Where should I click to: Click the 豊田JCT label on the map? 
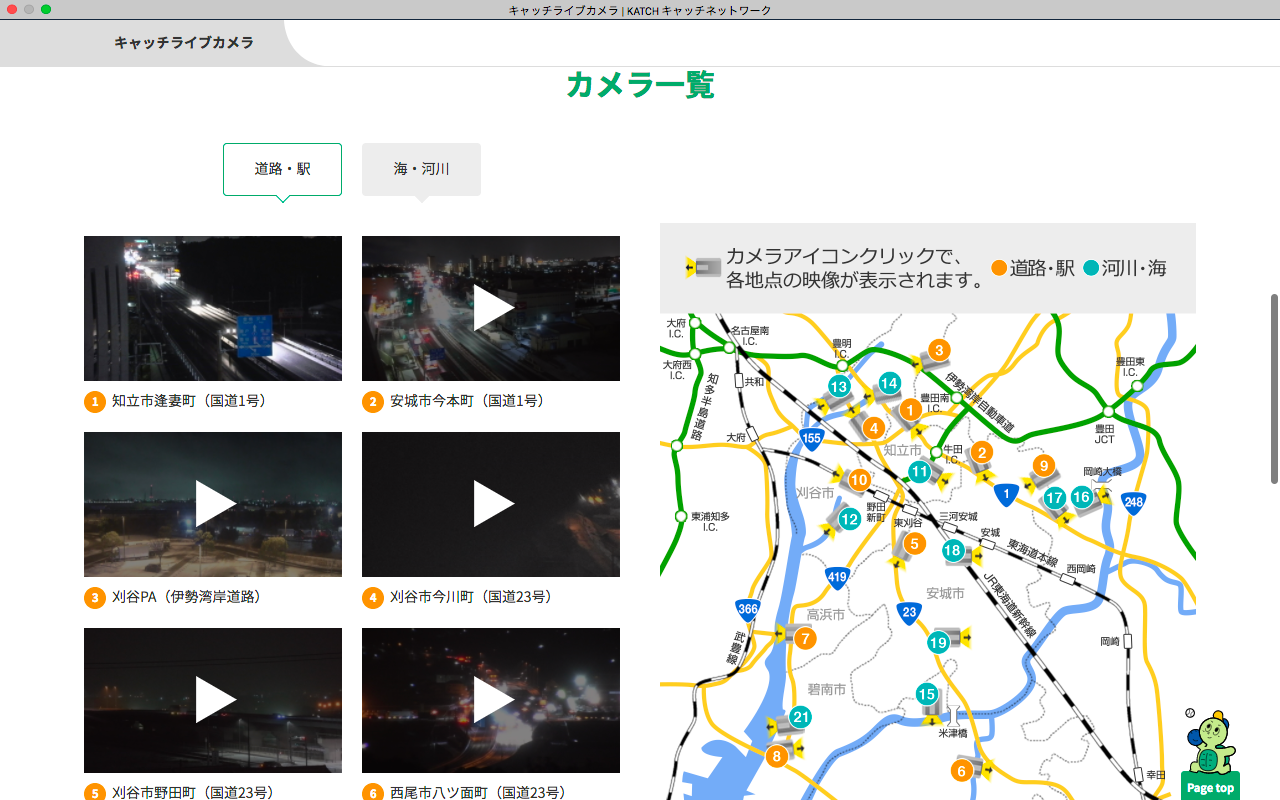(1105, 433)
